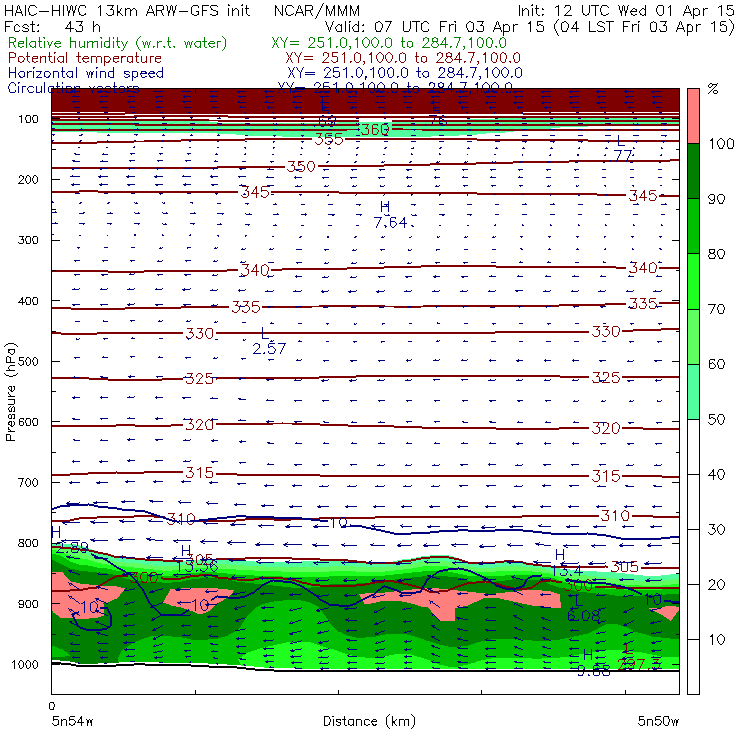Click the pink above-100% colorbar swatch
Viewport: 740px width, 740px height.
pyautogui.click(x=693, y=116)
